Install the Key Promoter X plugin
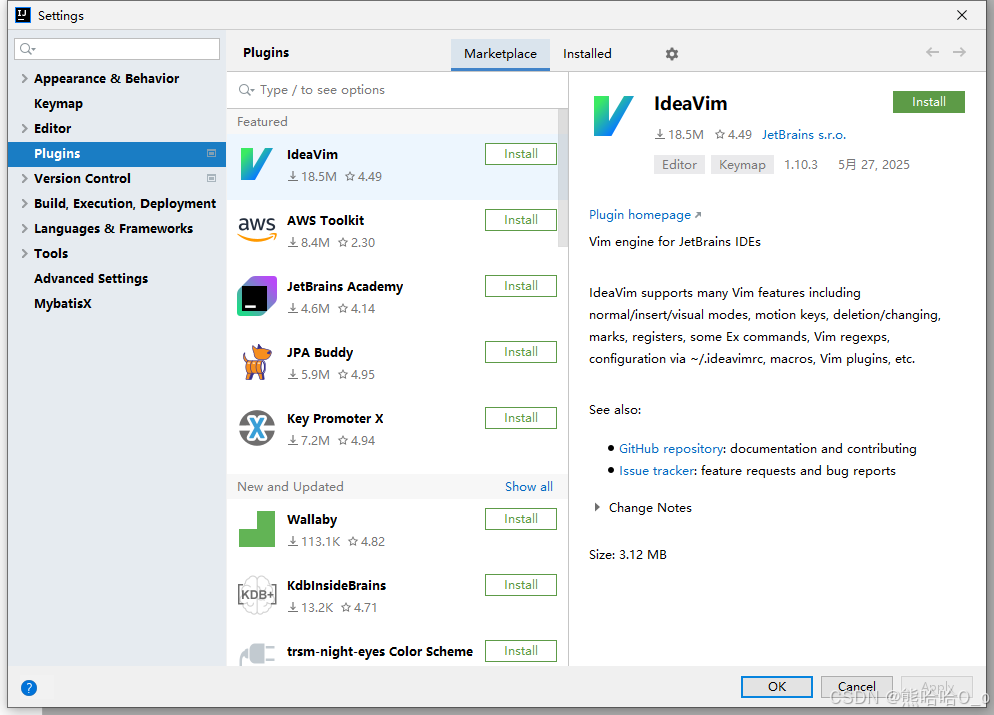The width and height of the screenshot is (994, 715). pyautogui.click(x=520, y=418)
